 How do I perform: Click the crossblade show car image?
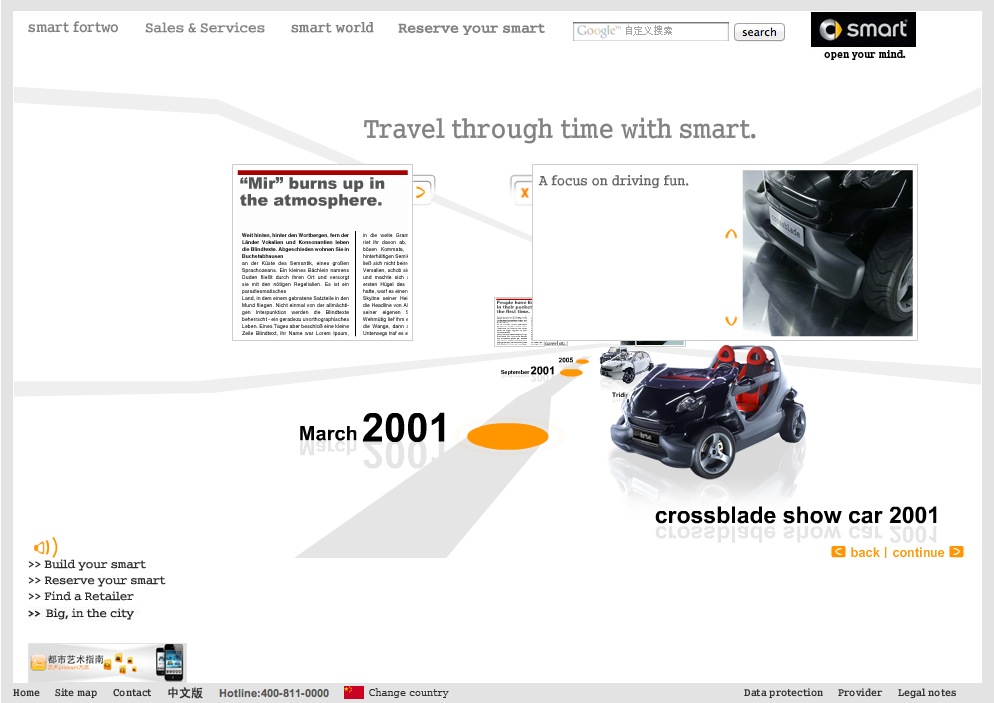click(x=707, y=410)
